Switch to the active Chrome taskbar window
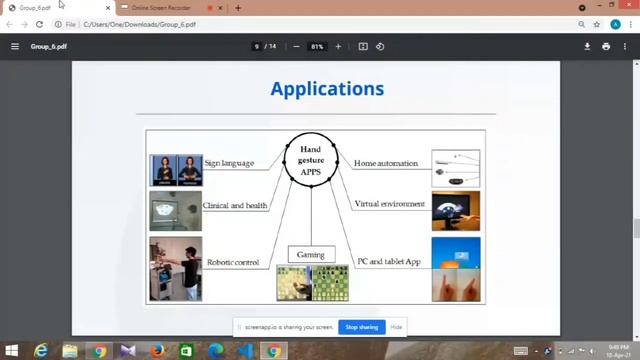Viewport: 640px width, 360px height. [x=274, y=351]
